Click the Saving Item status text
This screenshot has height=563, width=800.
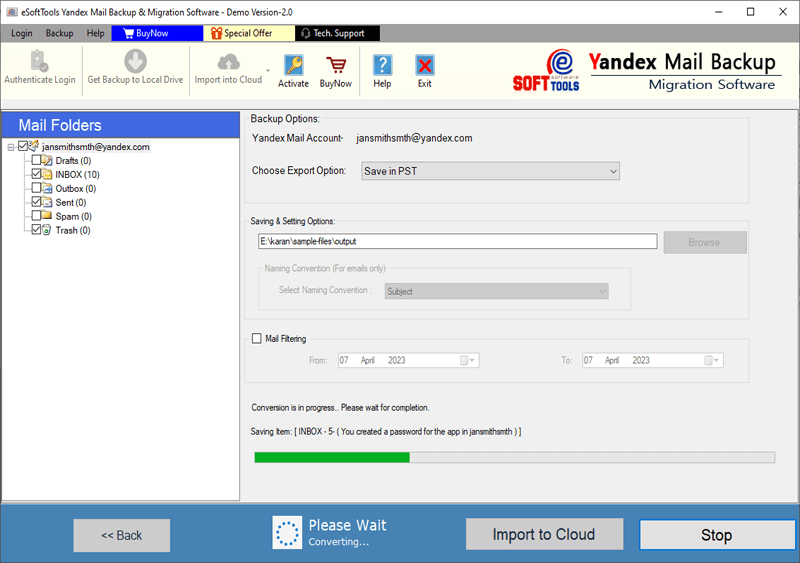(386, 432)
